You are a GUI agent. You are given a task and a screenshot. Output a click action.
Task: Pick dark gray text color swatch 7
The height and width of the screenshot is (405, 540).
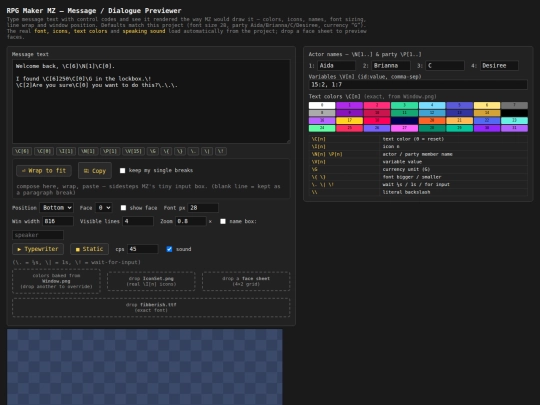tap(515, 105)
